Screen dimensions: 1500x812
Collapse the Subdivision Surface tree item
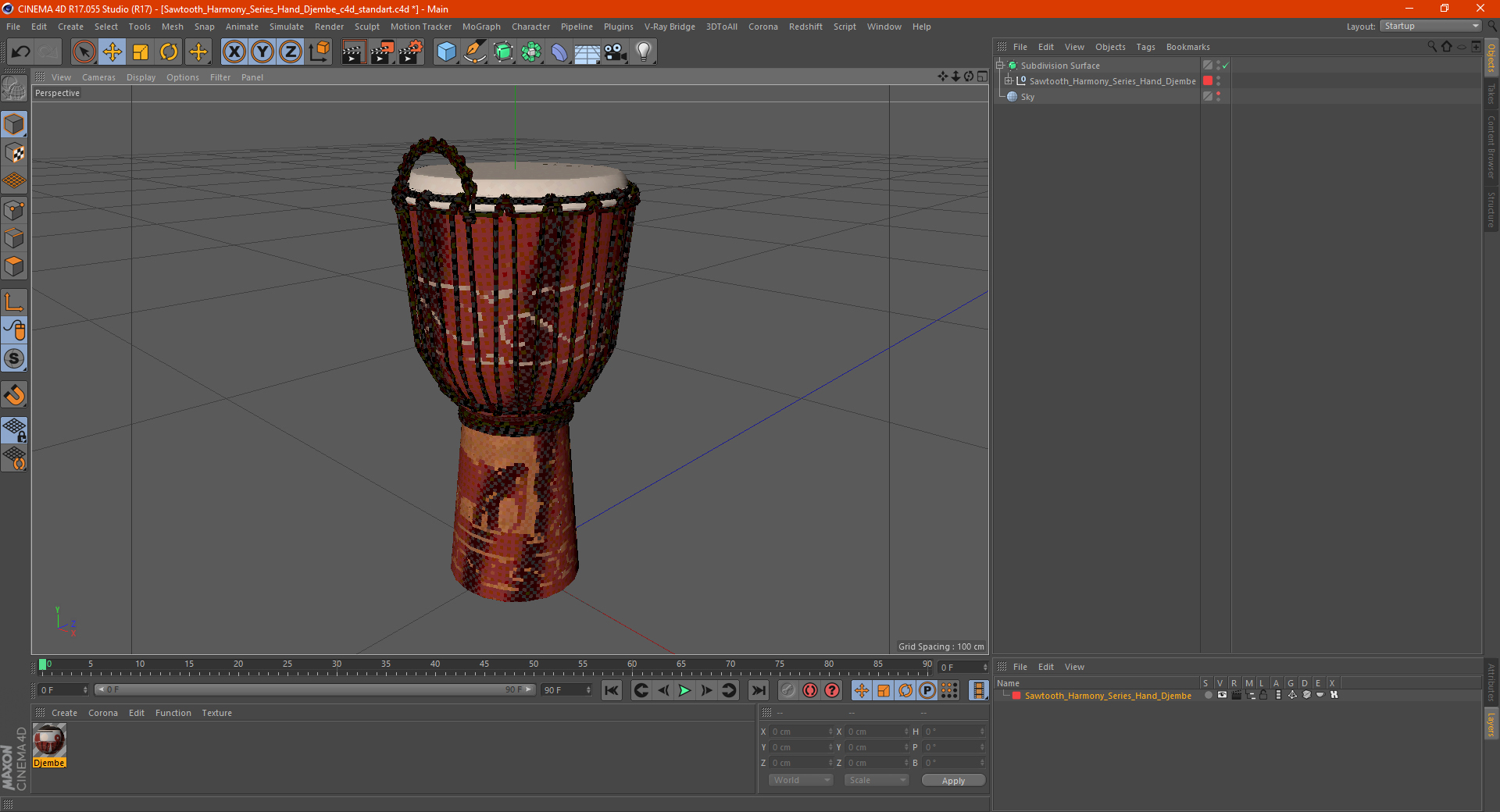tap(999, 66)
